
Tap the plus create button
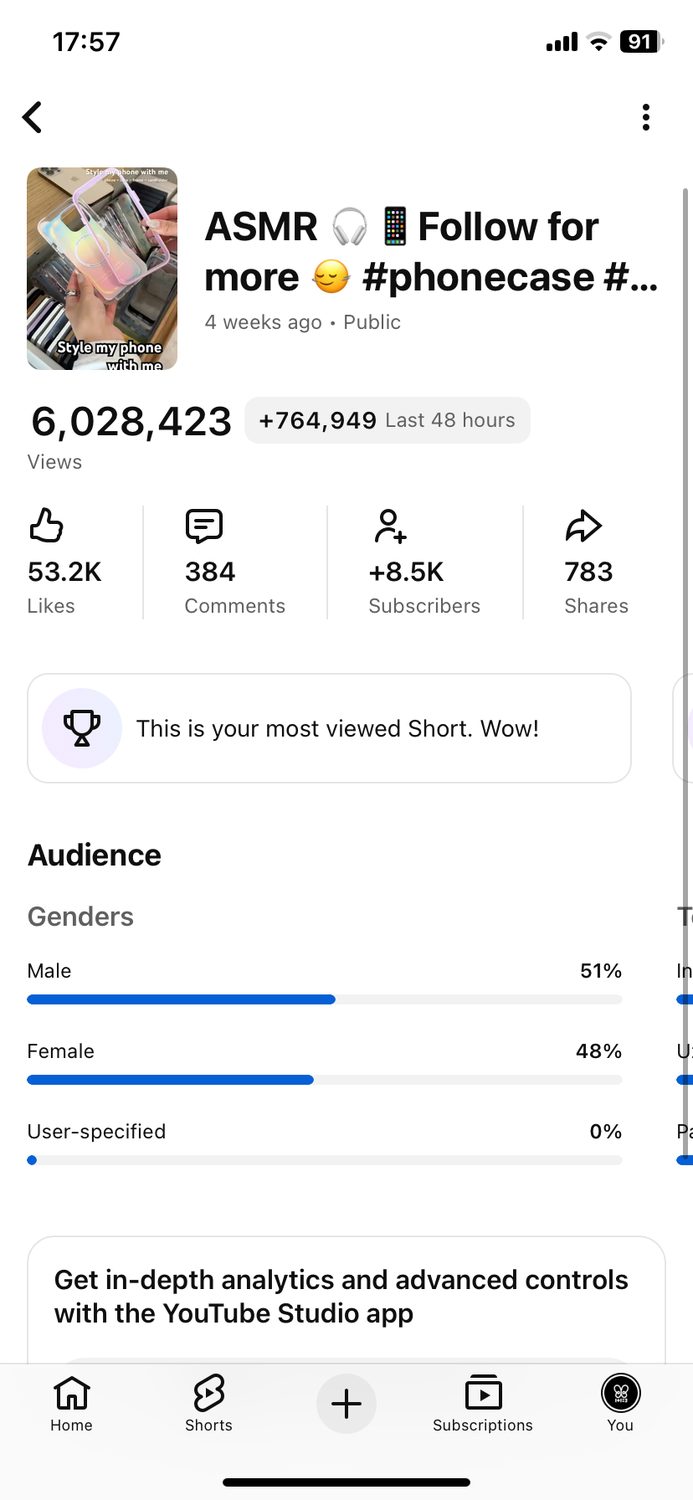[x=346, y=1404]
